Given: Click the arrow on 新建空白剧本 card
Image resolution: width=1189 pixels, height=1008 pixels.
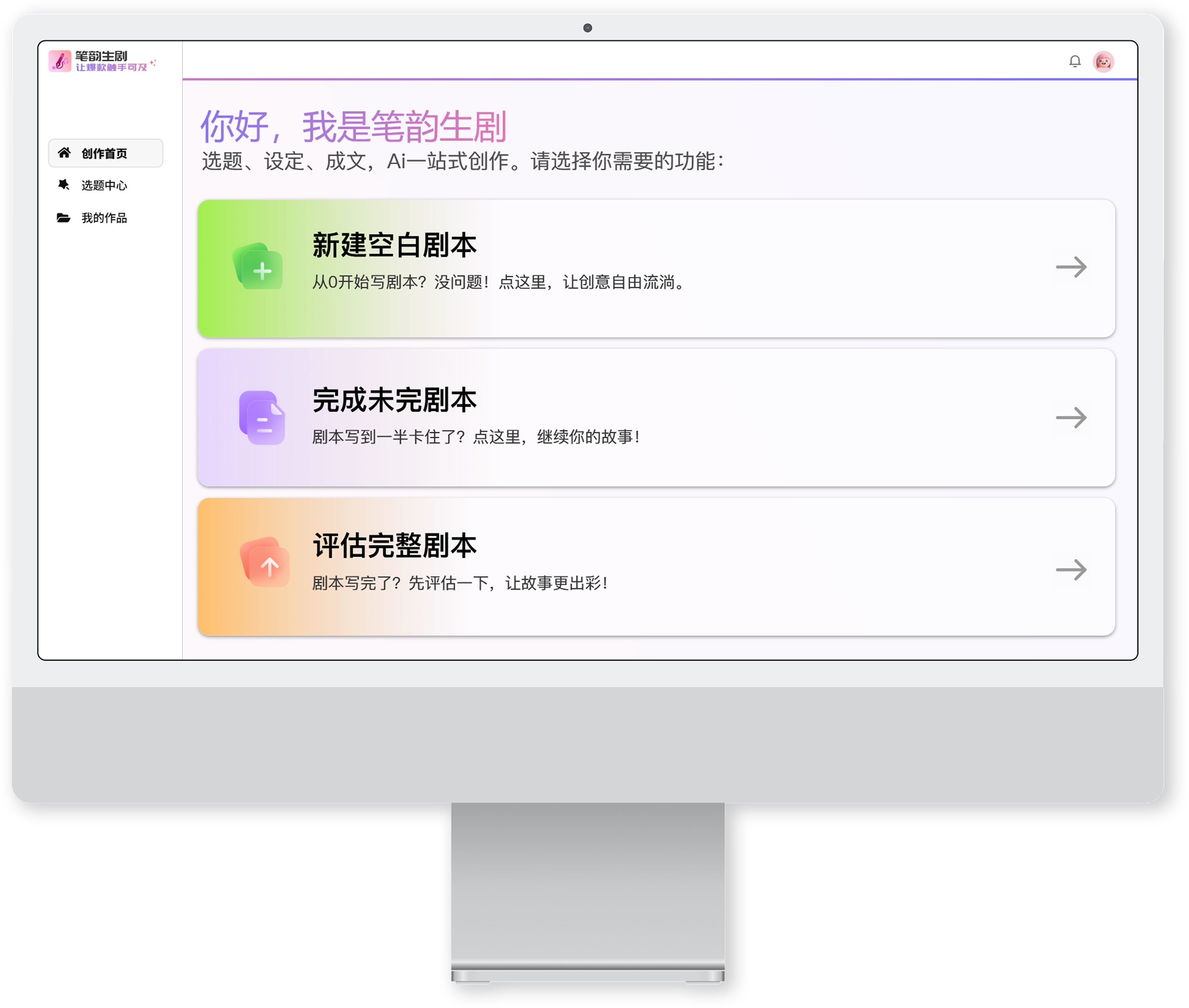Looking at the screenshot, I should (1071, 267).
